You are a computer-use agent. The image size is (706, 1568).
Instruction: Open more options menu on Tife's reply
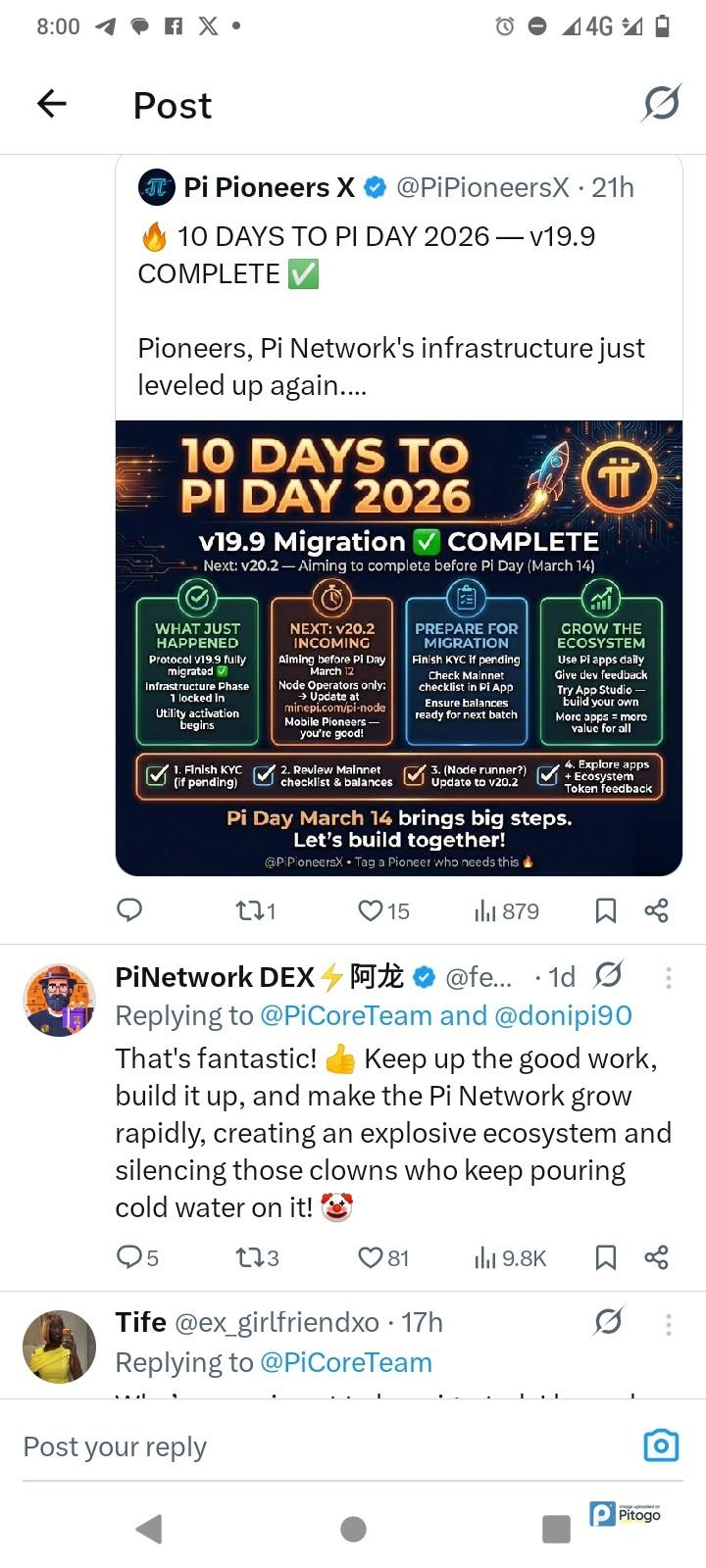(669, 1324)
